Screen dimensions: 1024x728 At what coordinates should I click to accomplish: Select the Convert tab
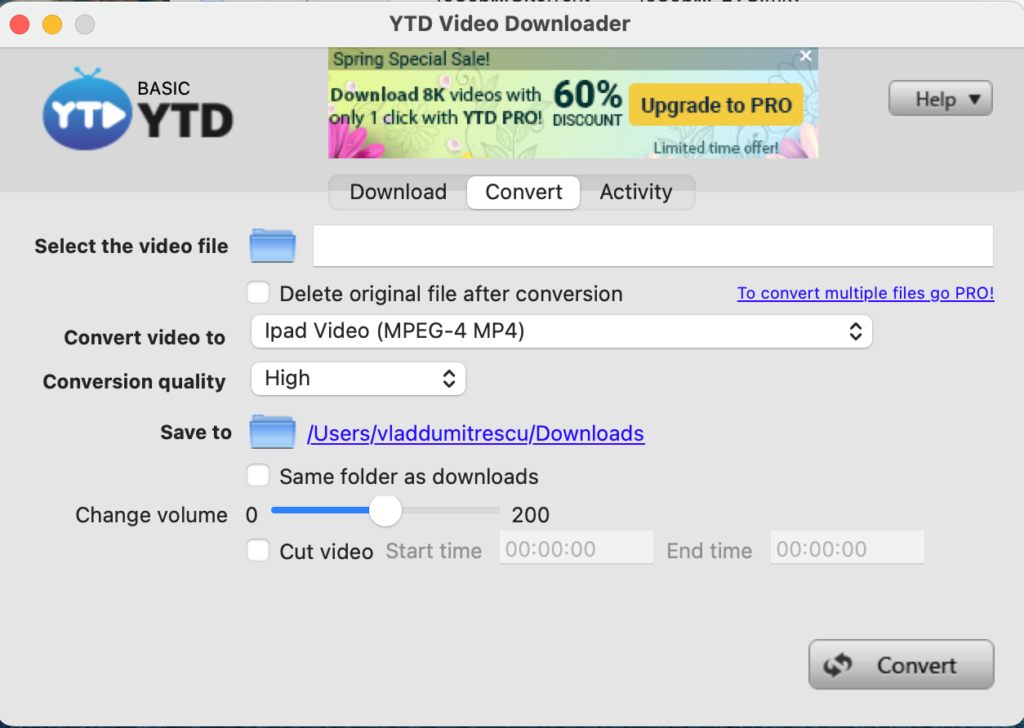click(524, 192)
